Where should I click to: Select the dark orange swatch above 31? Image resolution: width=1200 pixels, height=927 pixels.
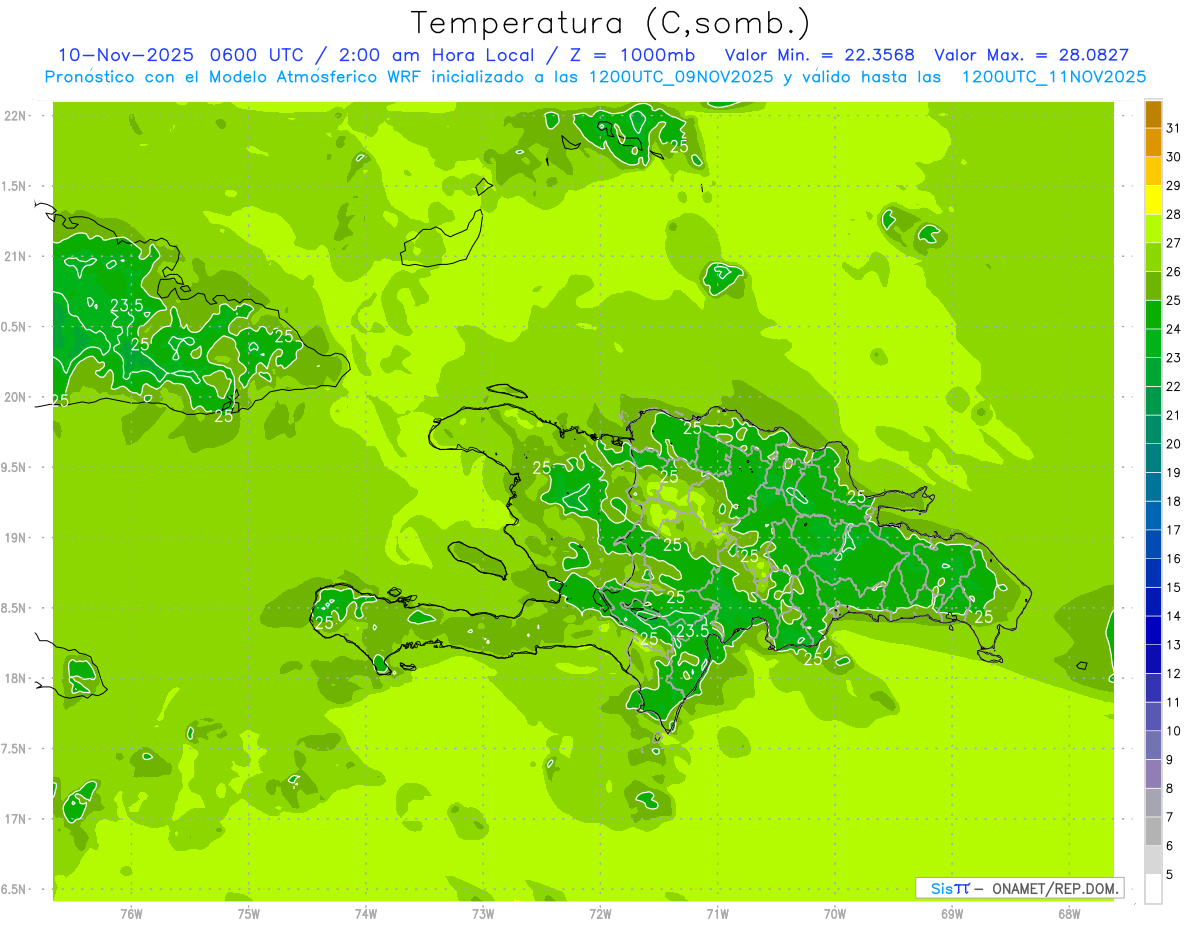(x=1153, y=114)
